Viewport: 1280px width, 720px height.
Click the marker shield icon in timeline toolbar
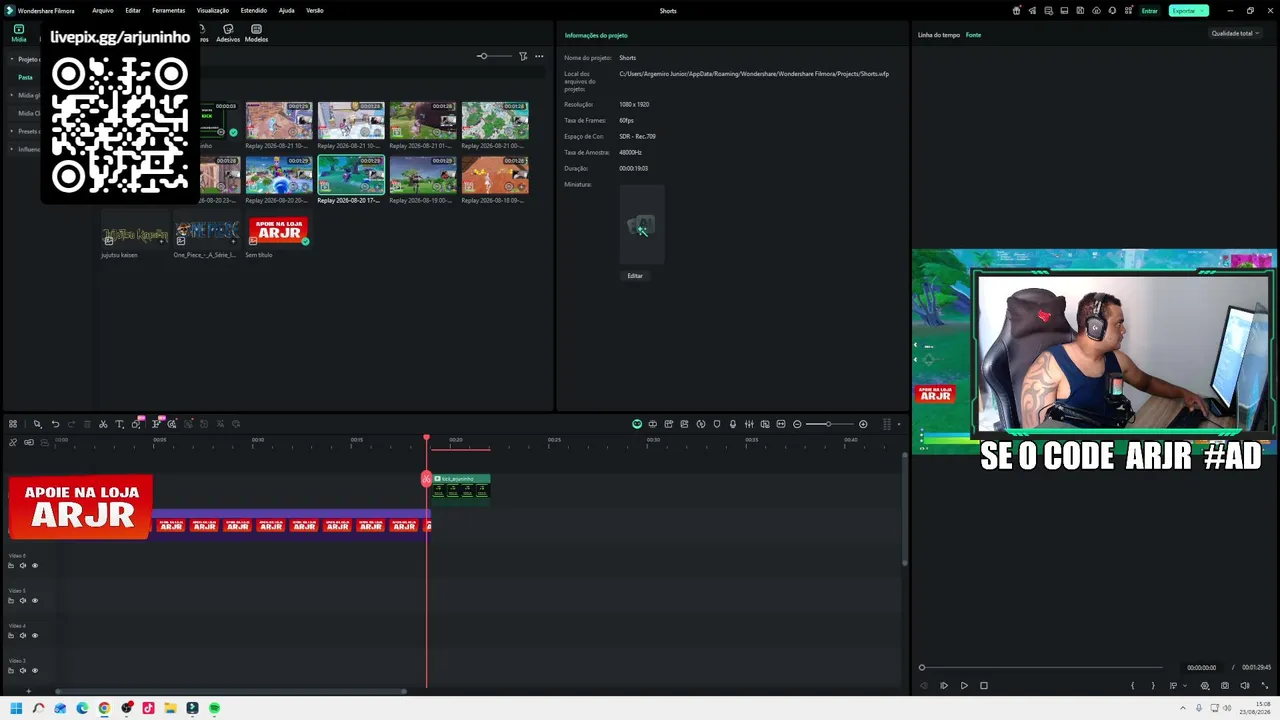[717, 424]
